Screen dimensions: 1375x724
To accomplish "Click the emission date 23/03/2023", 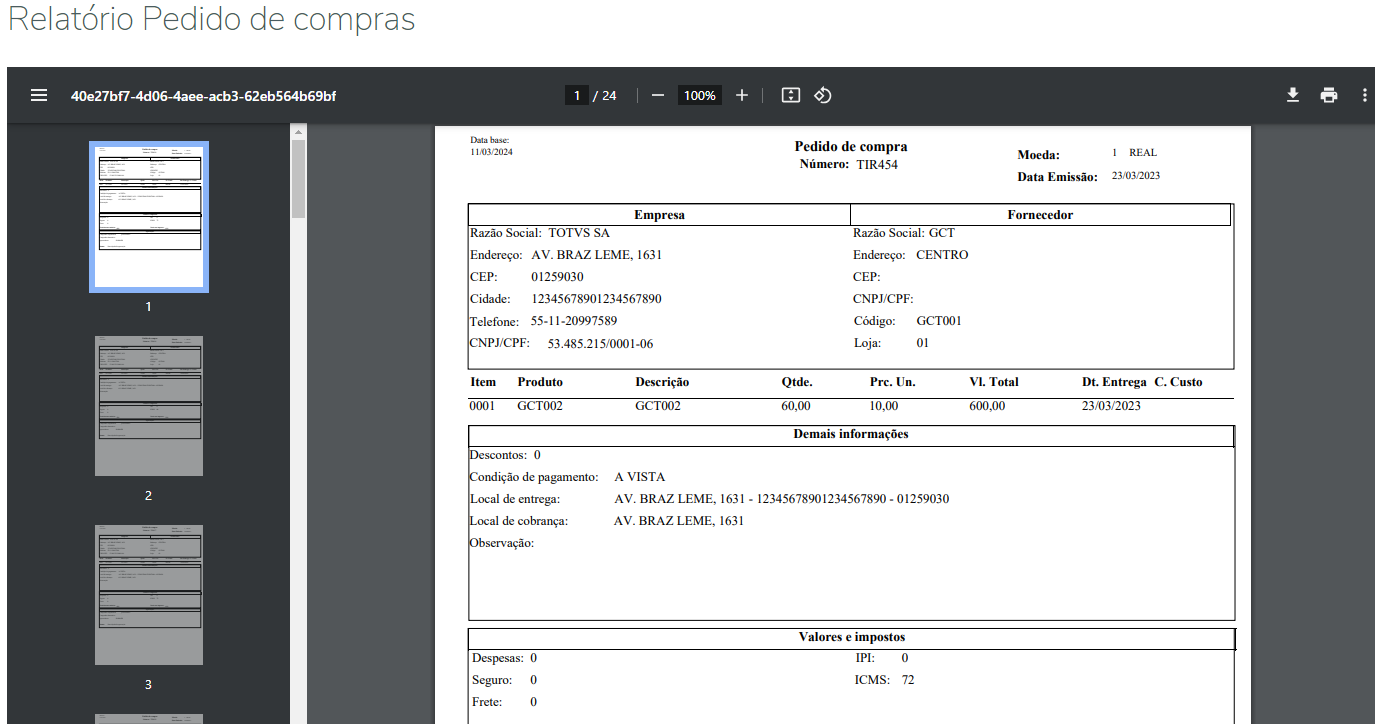I will pos(1136,175).
